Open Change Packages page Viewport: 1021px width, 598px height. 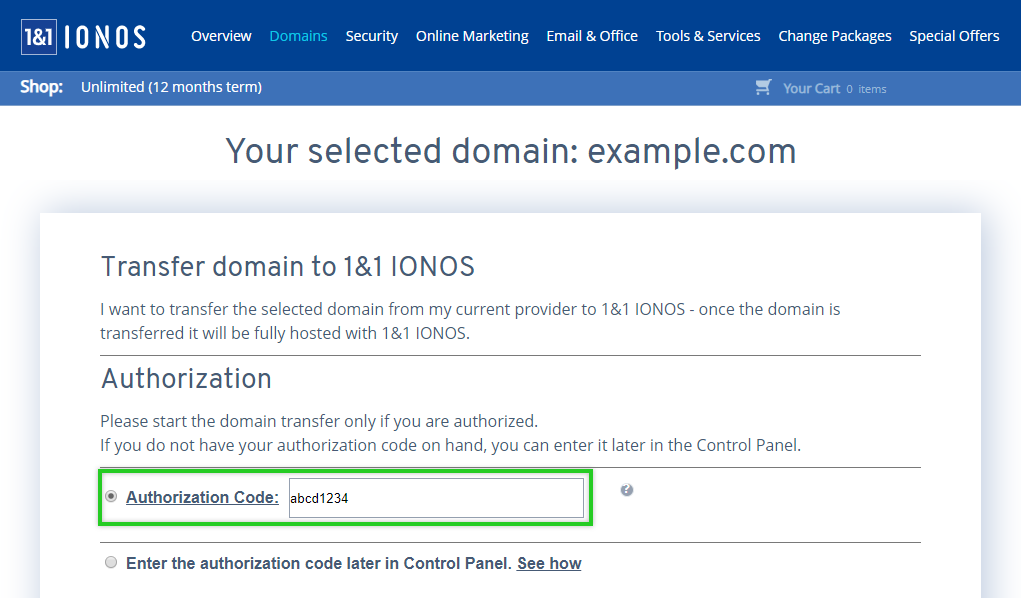835,36
